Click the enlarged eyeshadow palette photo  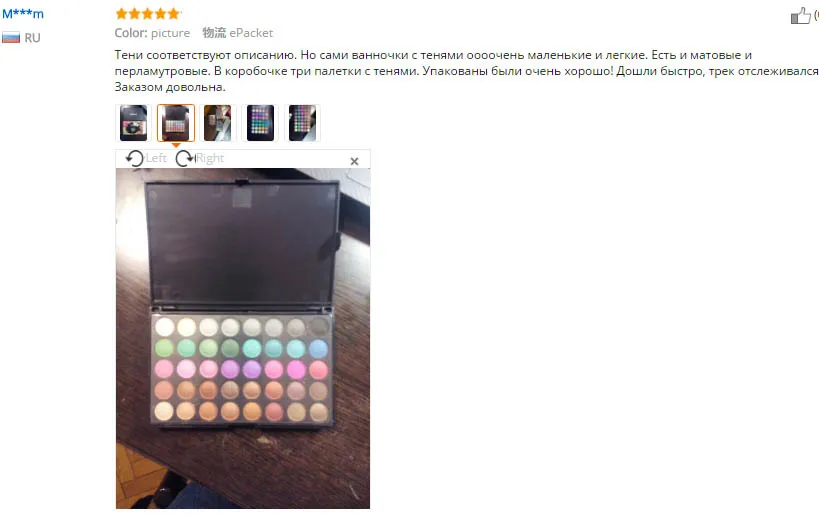tap(243, 338)
